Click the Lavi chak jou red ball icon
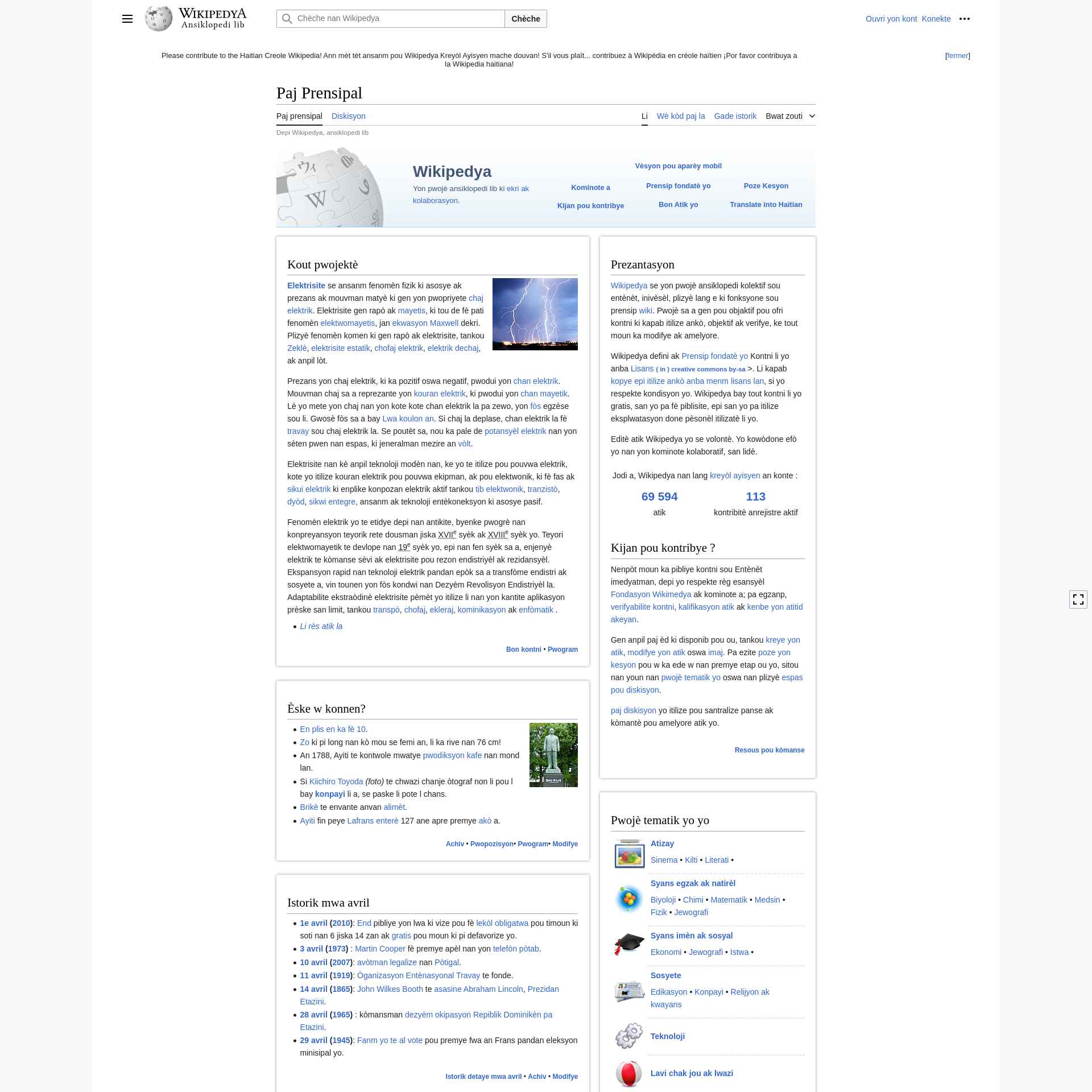This screenshot has width=1092, height=1092. pos(629,1073)
